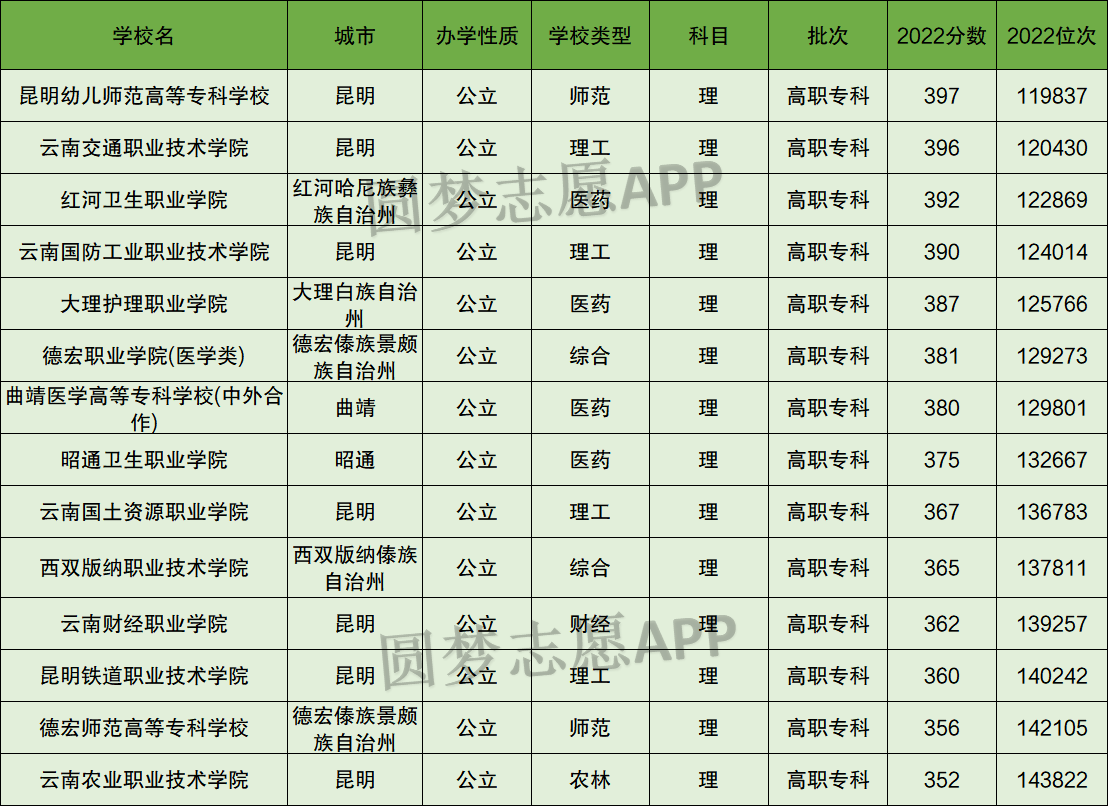Click school type 财经 cell
Image resolution: width=1108 pixels, height=806 pixels.
click(590, 624)
